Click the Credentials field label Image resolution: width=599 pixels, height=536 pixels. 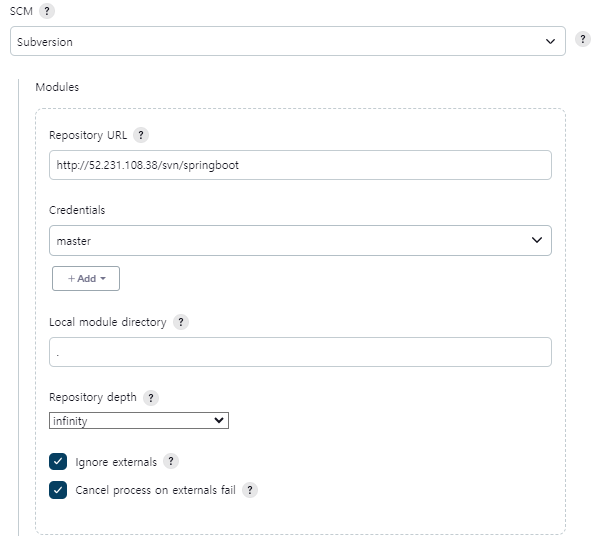pos(77,210)
